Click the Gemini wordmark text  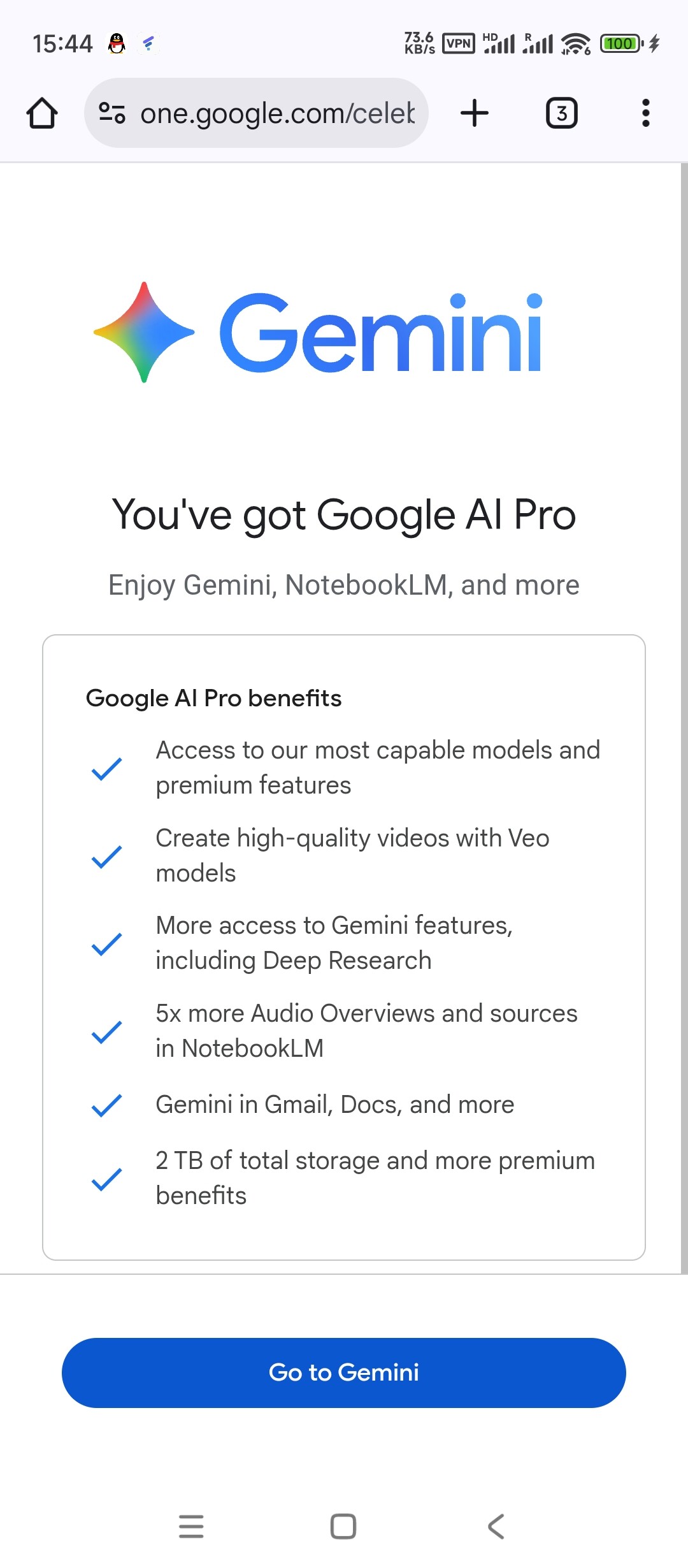coord(381,332)
